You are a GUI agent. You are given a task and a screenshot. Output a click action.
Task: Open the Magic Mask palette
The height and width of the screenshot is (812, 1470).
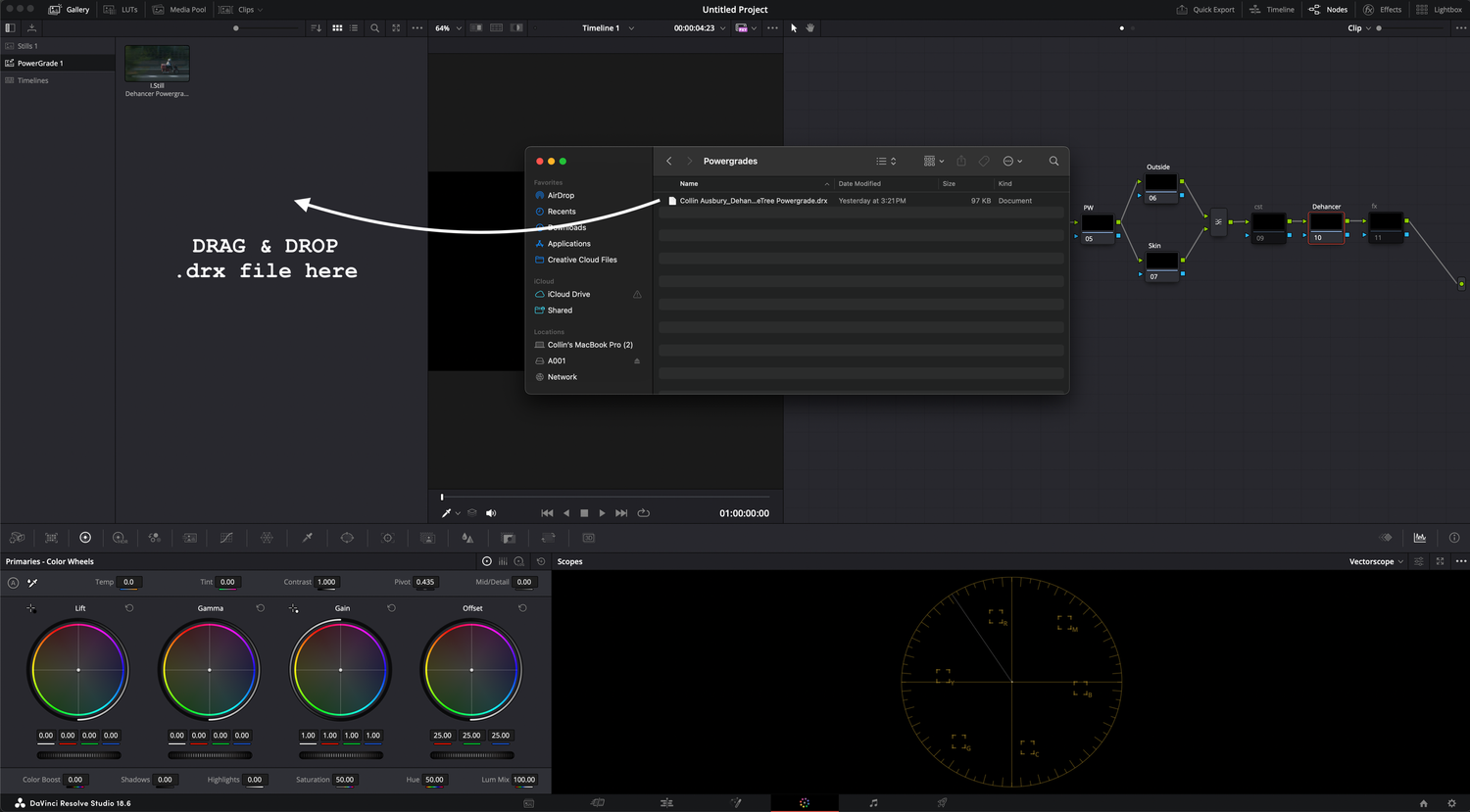[x=428, y=537]
